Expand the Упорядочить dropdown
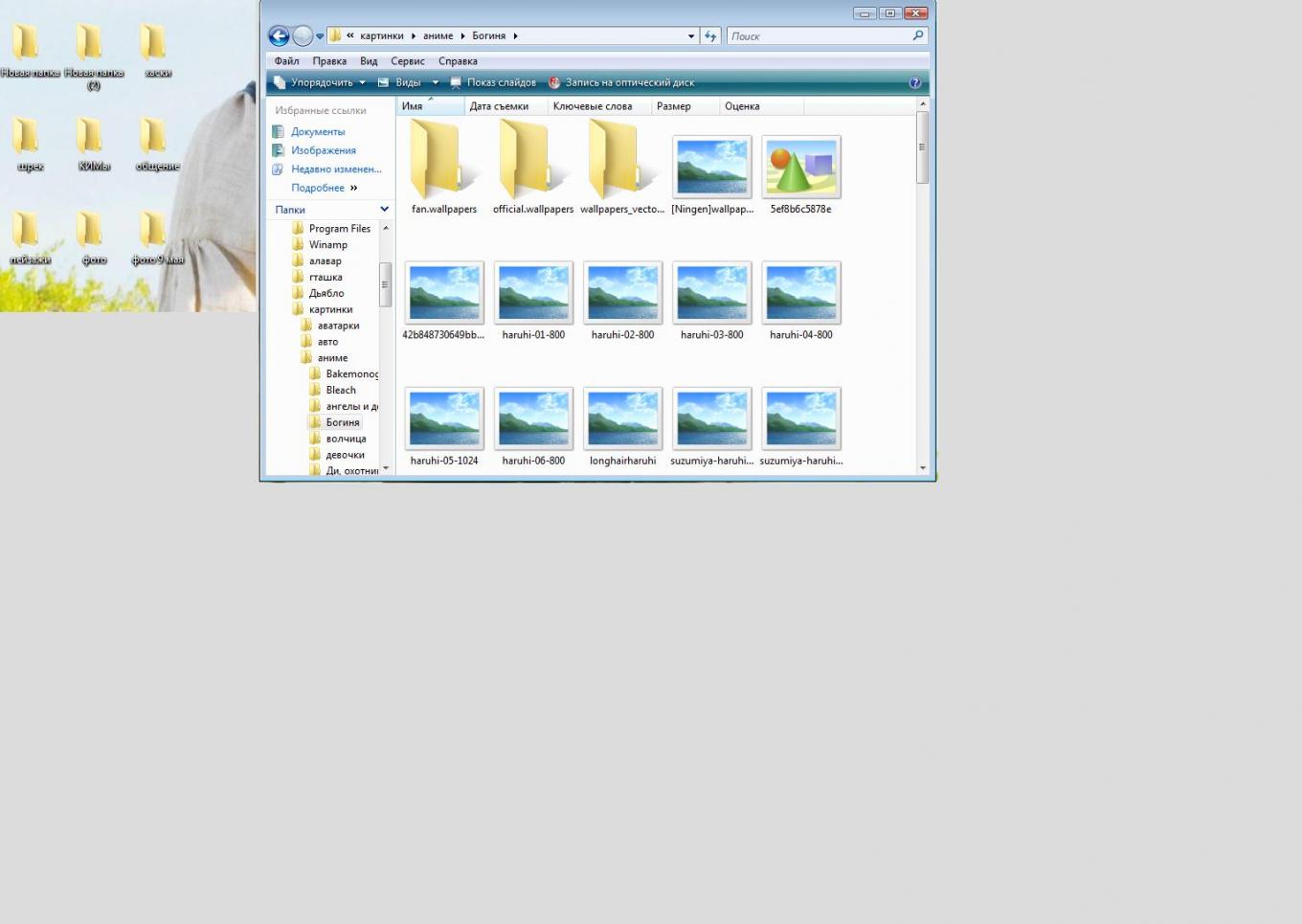This screenshot has height=924, width=1302. [x=321, y=83]
